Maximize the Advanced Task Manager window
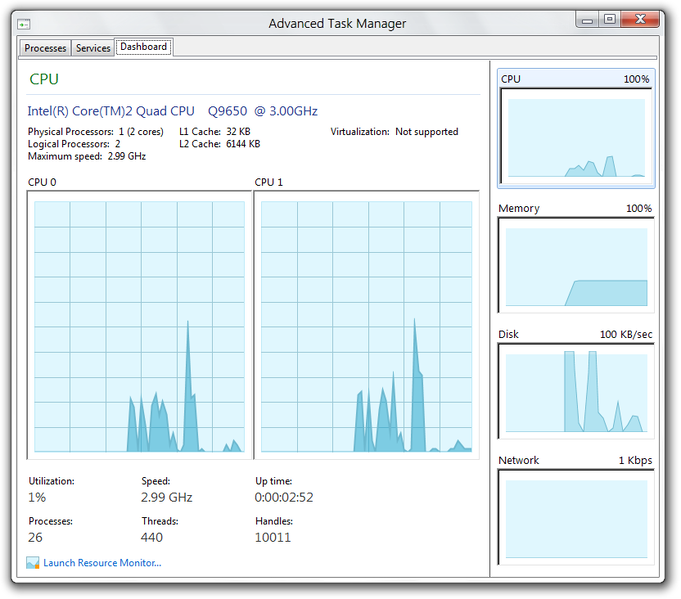The height and width of the screenshot is (599, 681). point(610,20)
